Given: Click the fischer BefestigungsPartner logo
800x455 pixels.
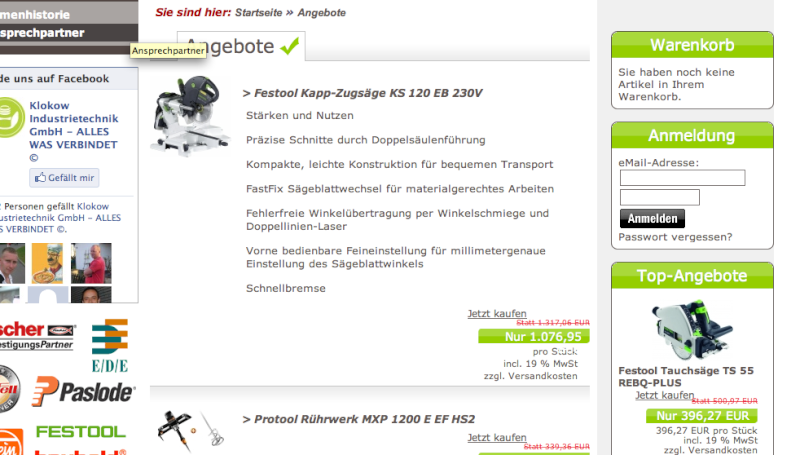Looking at the screenshot, I should coord(38,335).
